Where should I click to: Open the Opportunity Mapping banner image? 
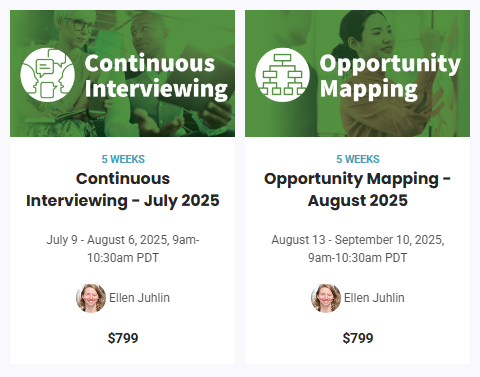point(357,73)
